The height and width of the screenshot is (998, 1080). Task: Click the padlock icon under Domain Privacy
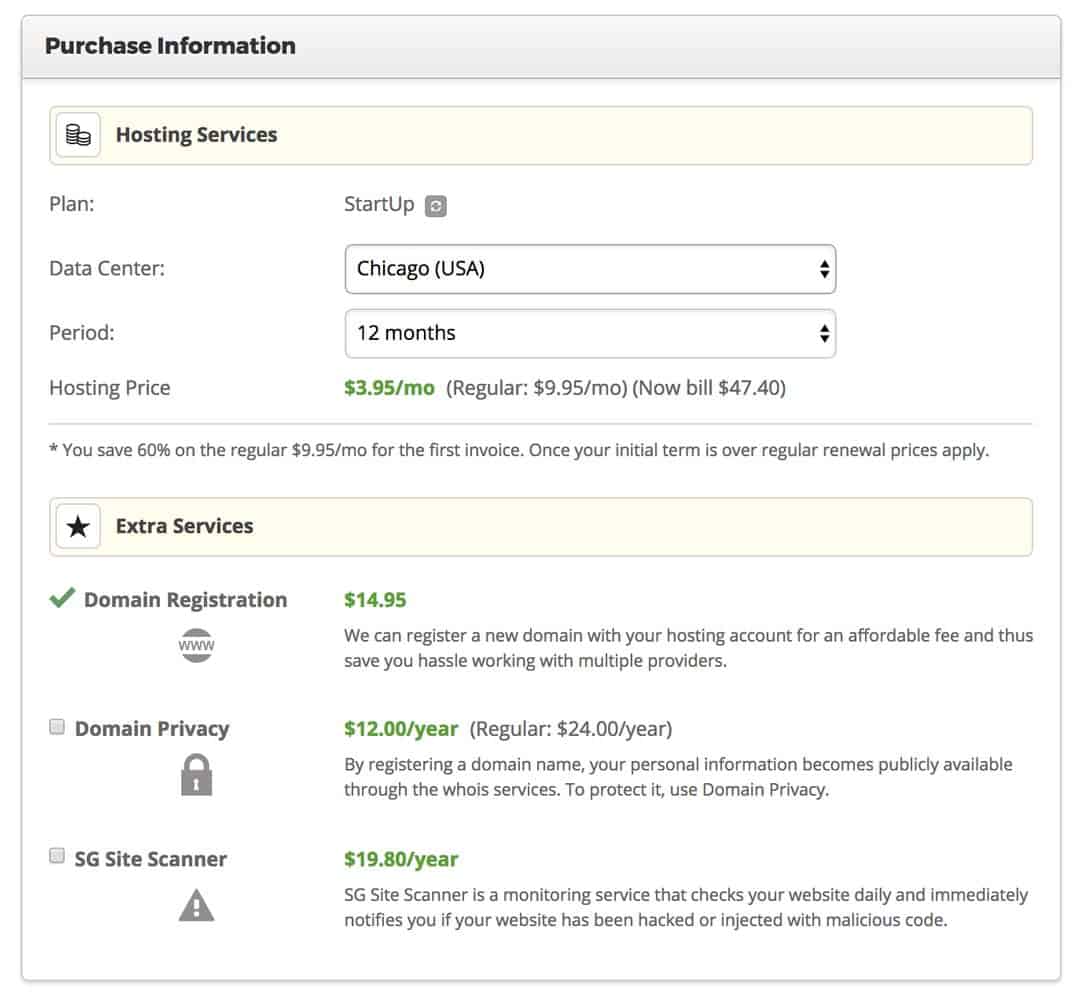(x=196, y=773)
